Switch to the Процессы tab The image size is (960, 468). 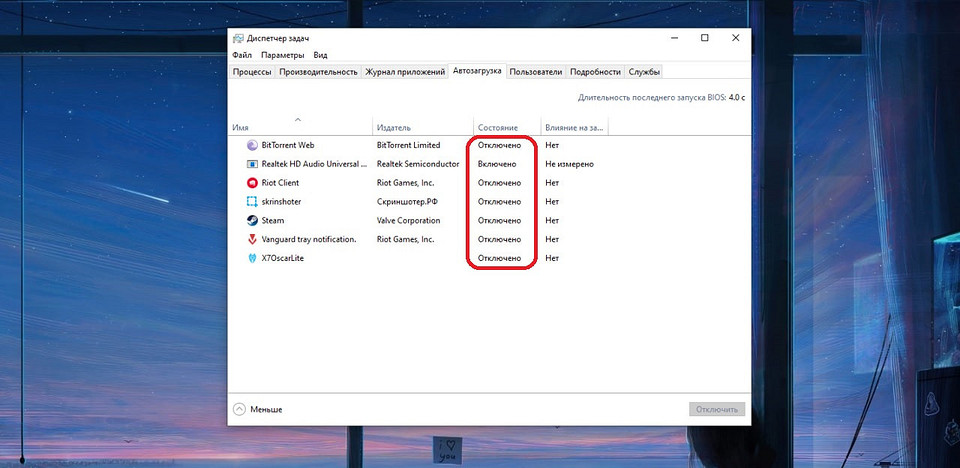point(252,72)
